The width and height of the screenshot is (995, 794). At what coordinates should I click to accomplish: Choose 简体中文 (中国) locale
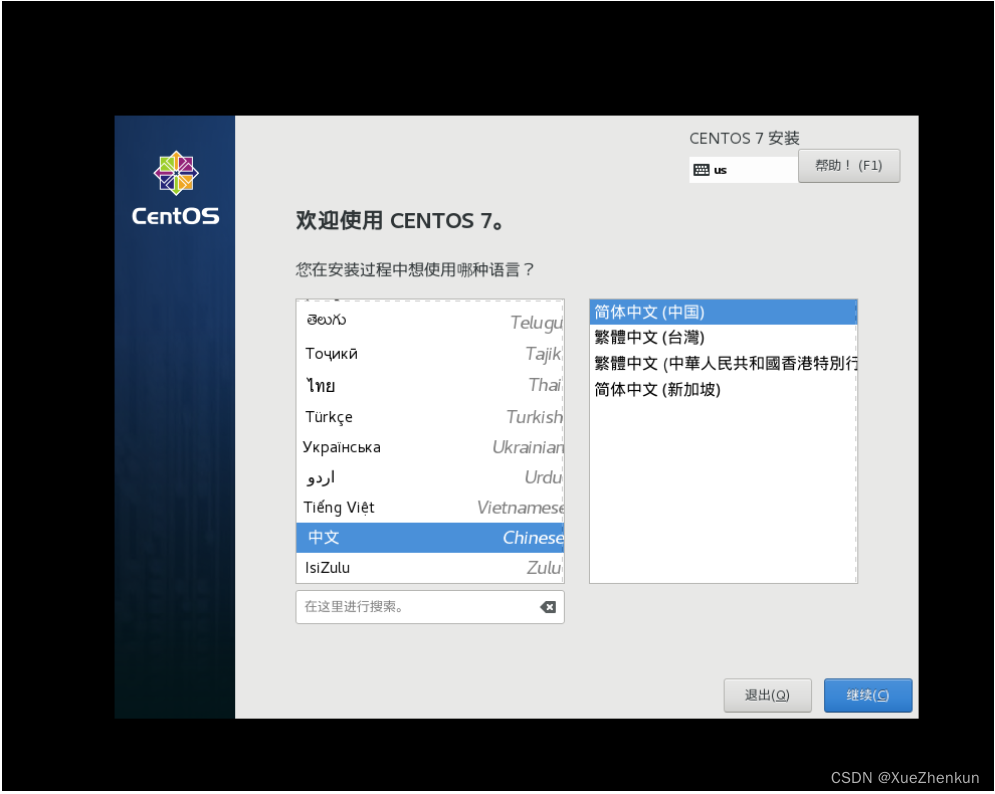(723, 312)
